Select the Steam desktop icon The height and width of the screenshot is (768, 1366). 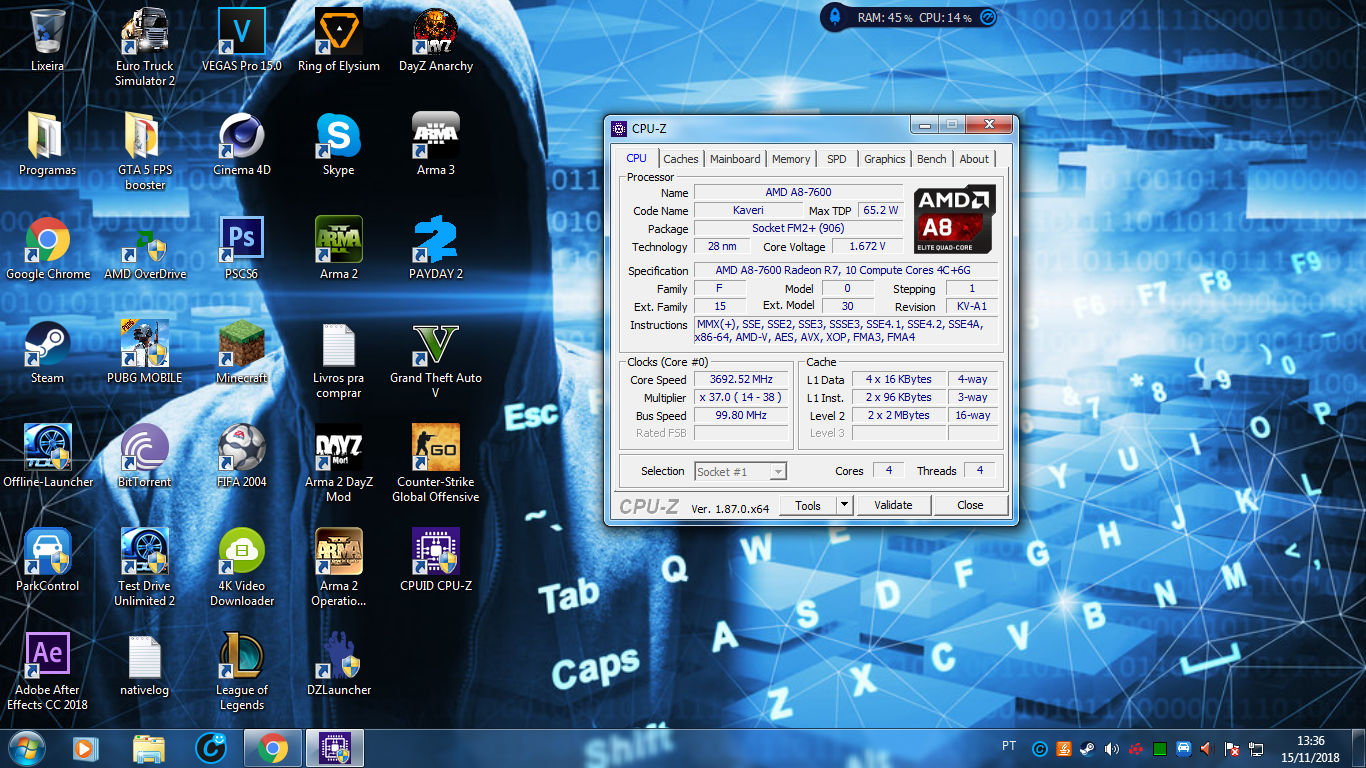tap(47, 352)
